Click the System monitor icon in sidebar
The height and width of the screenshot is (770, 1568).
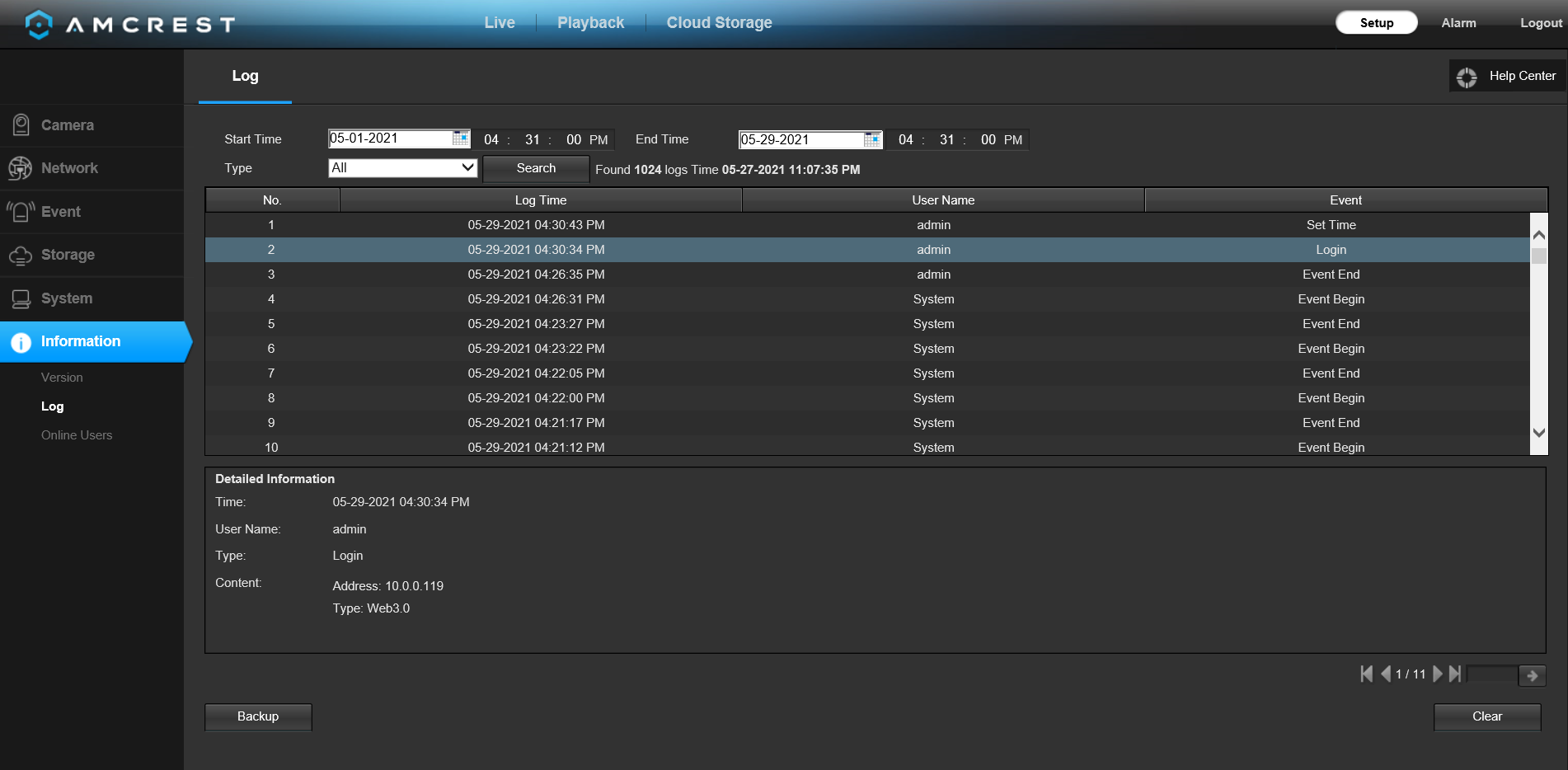click(x=21, y=298)
